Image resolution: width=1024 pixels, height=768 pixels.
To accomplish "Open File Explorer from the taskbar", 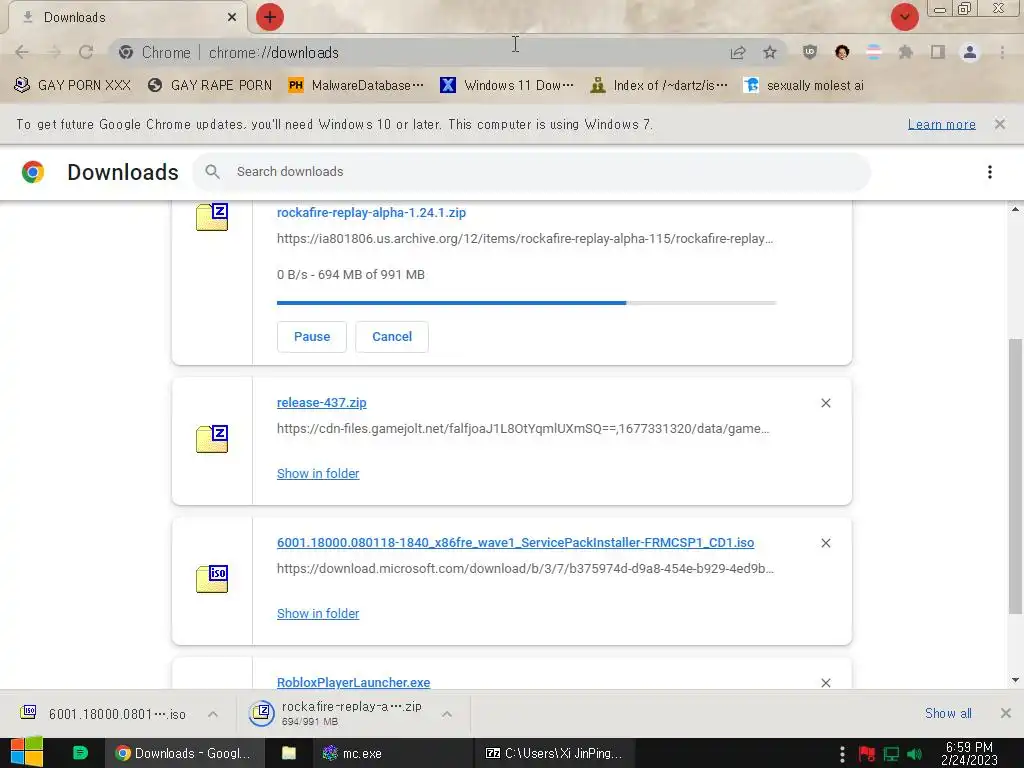I will tap(289, 753).
